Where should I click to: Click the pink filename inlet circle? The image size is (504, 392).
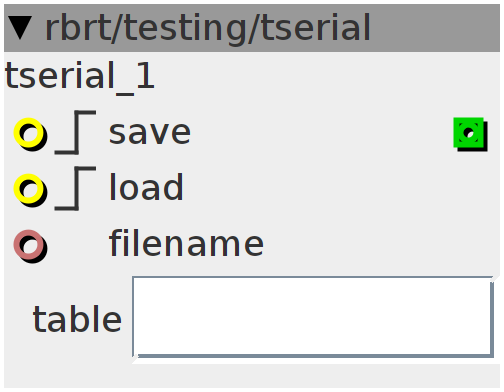tap(30, 246)
